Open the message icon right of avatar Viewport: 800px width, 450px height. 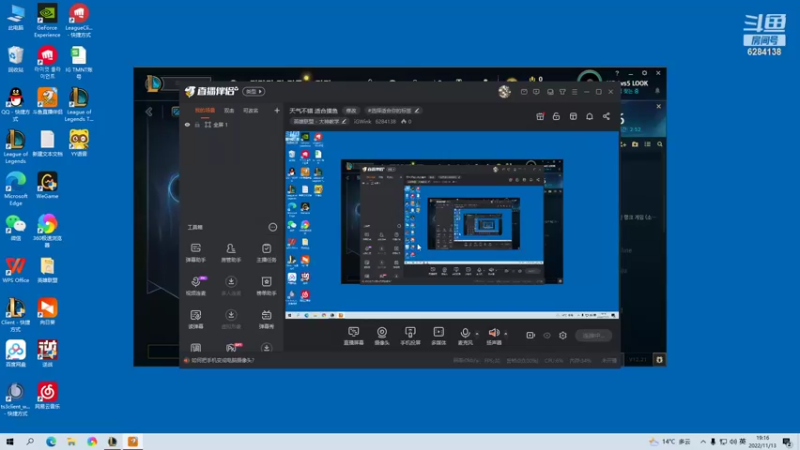tap(524, 92)
